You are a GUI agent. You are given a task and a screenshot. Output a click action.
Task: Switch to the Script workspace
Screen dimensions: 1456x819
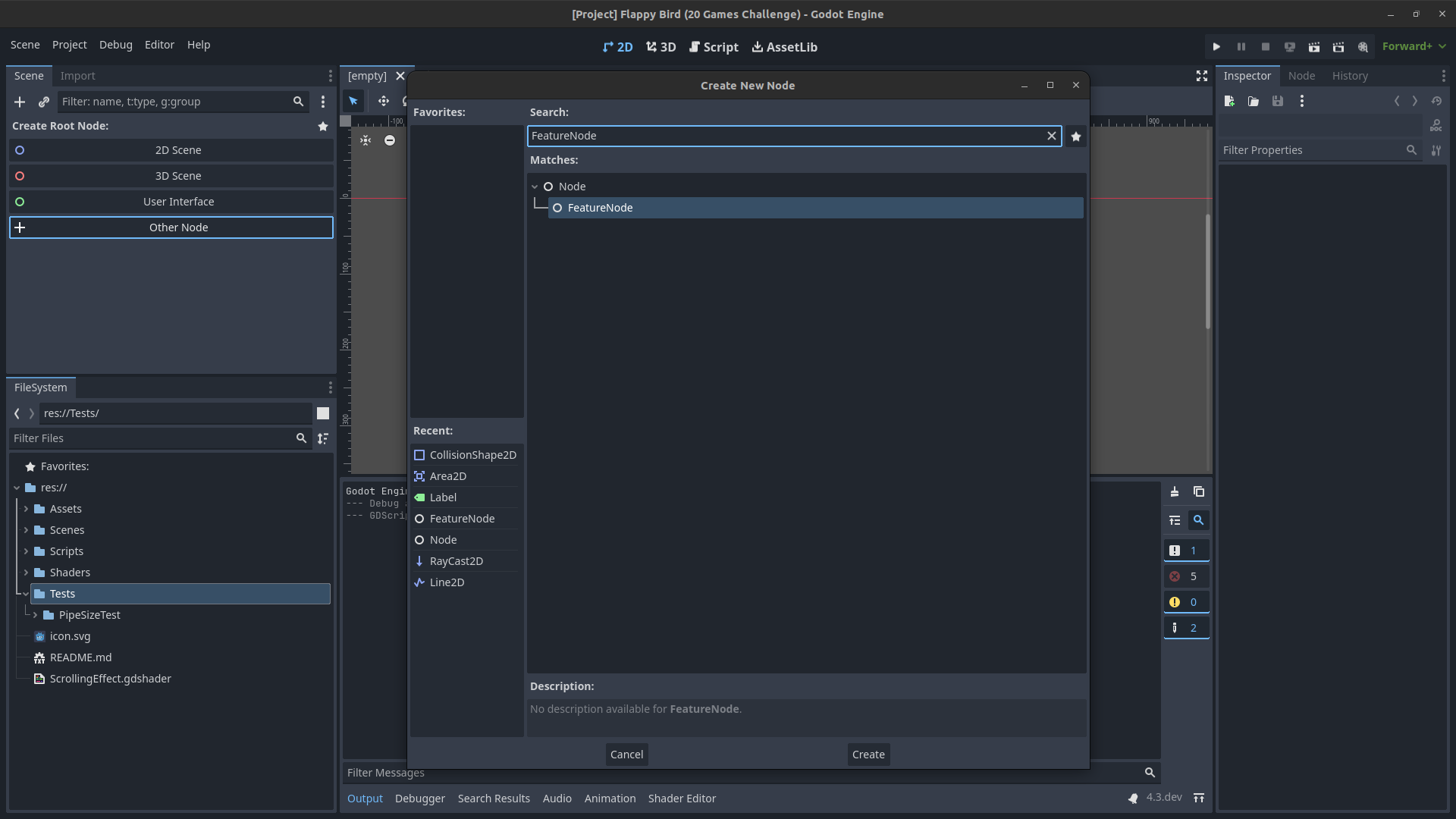(713, 47)
